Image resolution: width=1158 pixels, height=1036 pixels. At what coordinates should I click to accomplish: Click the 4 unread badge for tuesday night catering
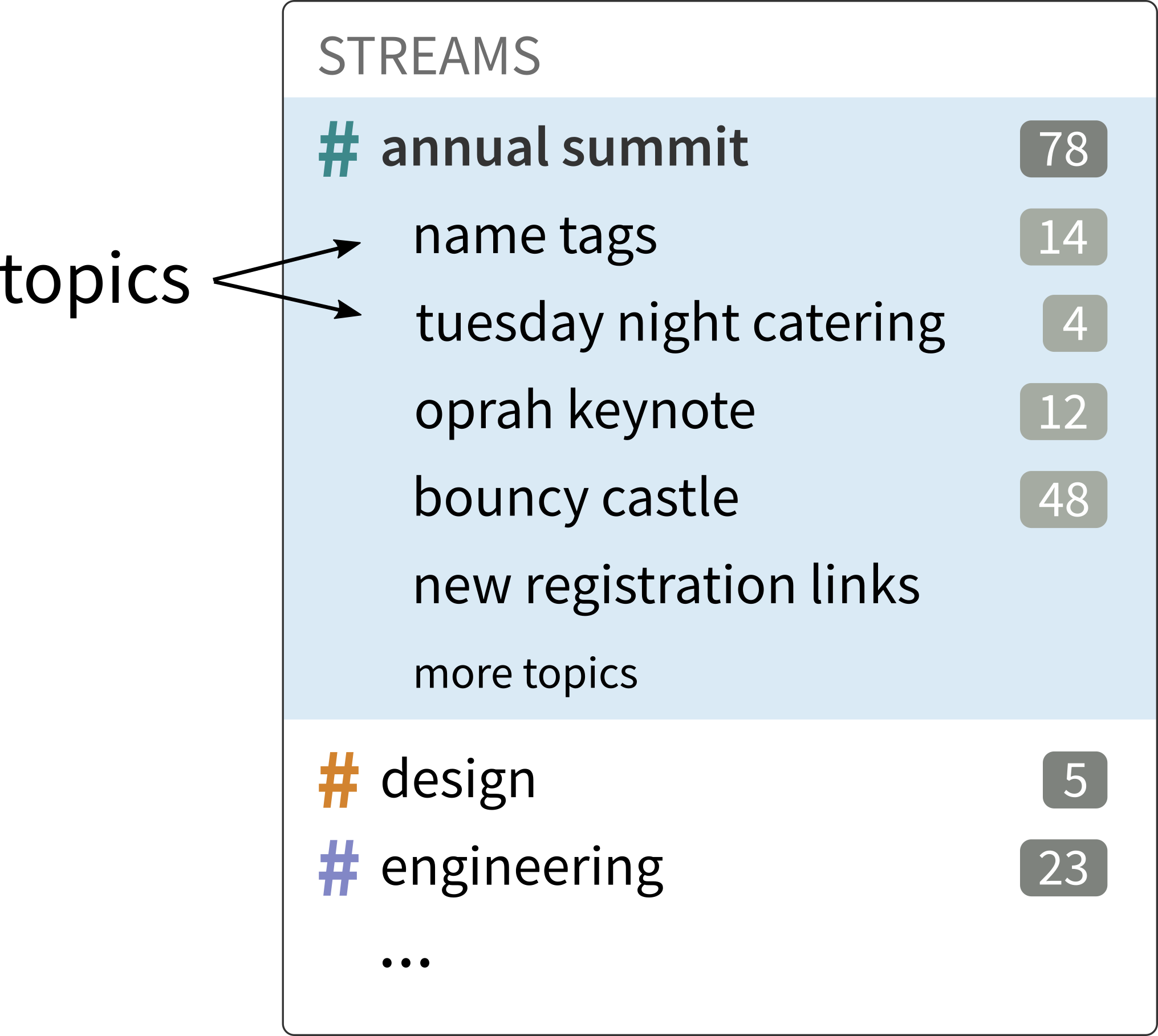[1074, 323]
